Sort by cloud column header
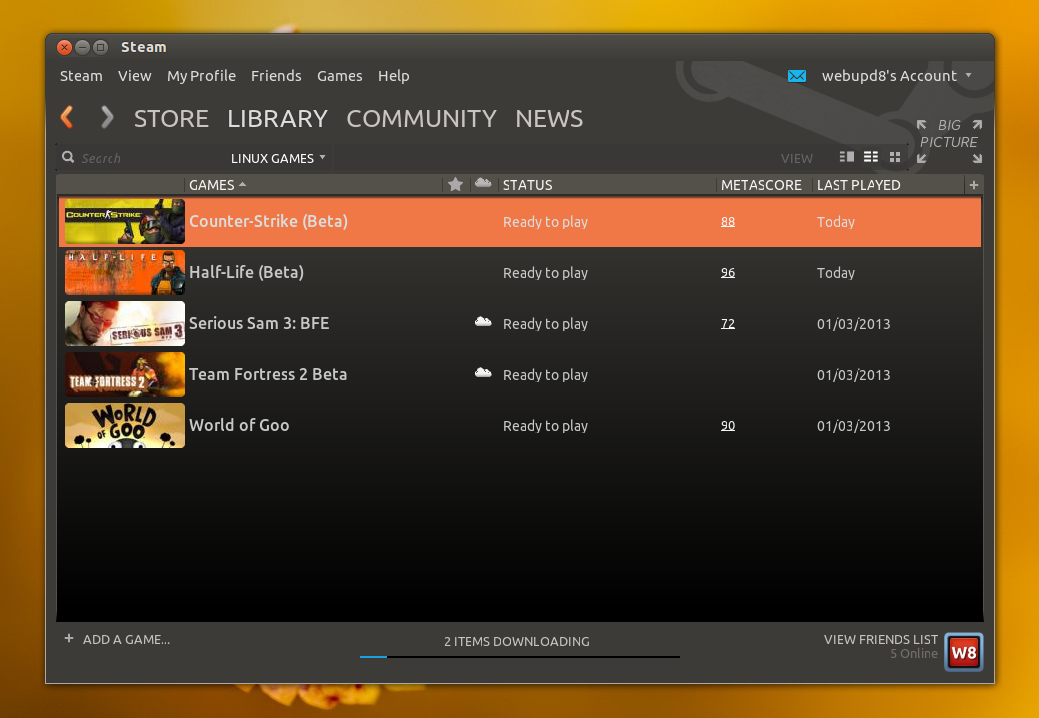 pyautogui.click(x=483, y=183)
